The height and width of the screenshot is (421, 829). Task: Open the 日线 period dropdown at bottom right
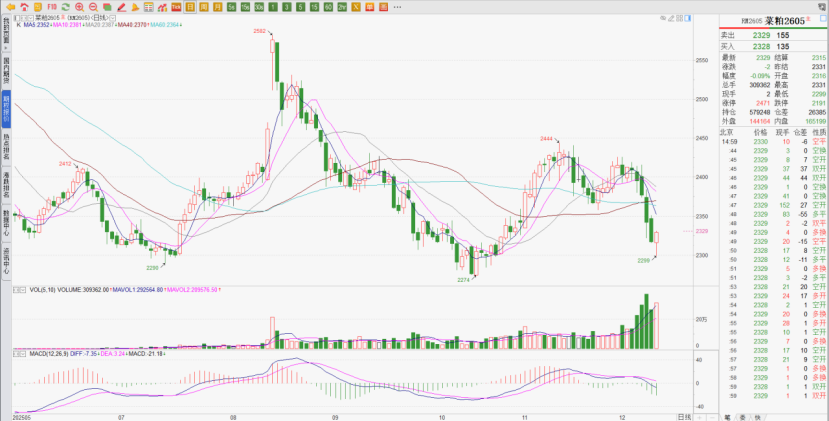(684, 414)
